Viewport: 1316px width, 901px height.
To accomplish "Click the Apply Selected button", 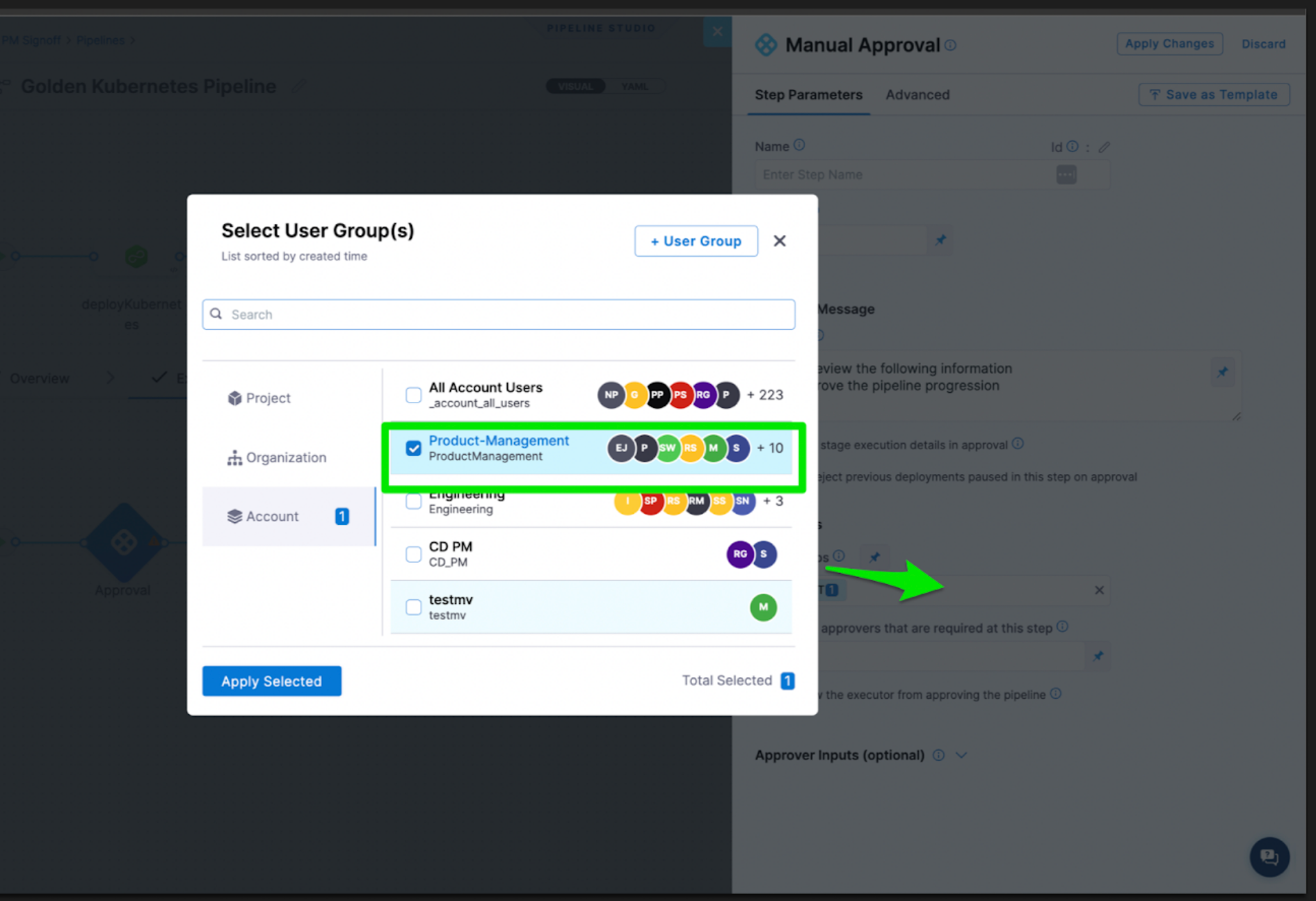I will click(271, 681).
